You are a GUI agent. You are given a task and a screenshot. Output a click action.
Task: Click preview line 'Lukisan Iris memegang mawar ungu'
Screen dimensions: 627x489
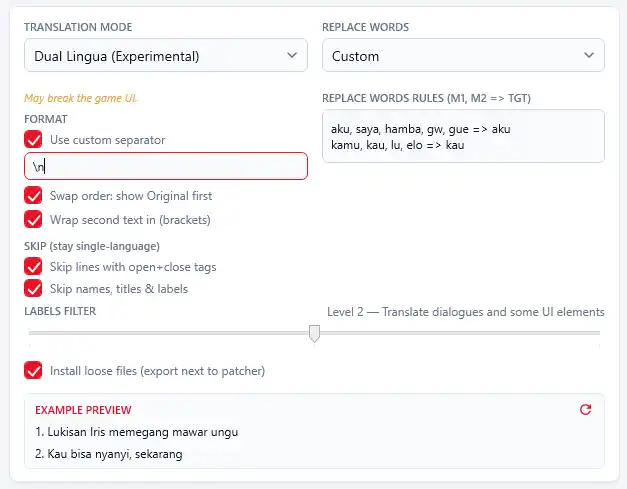[x=137, y=432]
